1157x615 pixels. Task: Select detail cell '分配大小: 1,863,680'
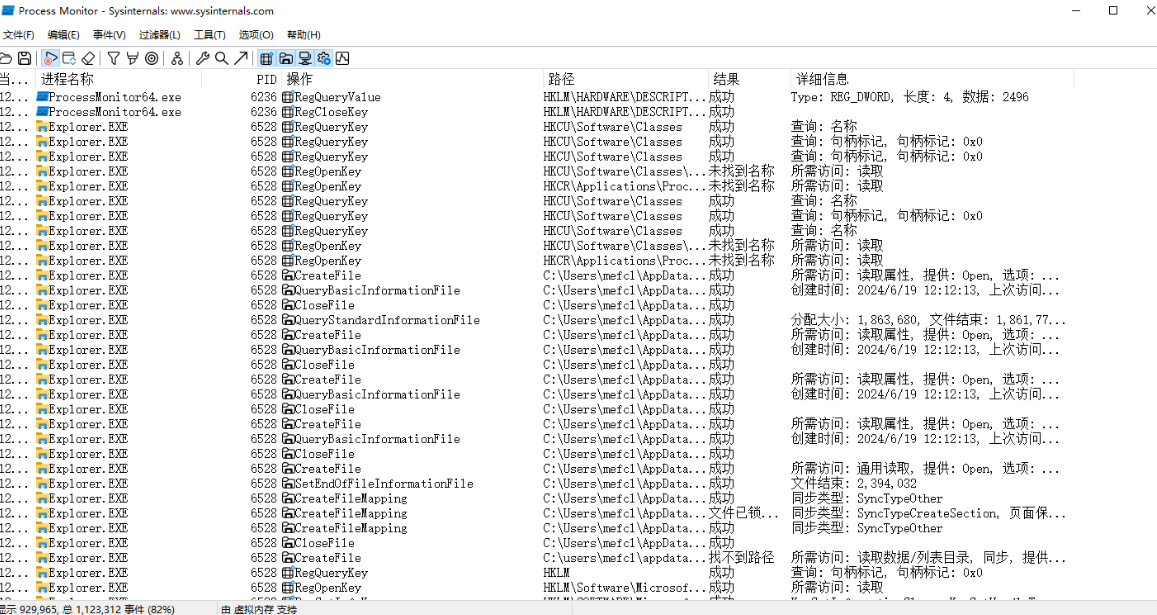click(x=928, y=320)
